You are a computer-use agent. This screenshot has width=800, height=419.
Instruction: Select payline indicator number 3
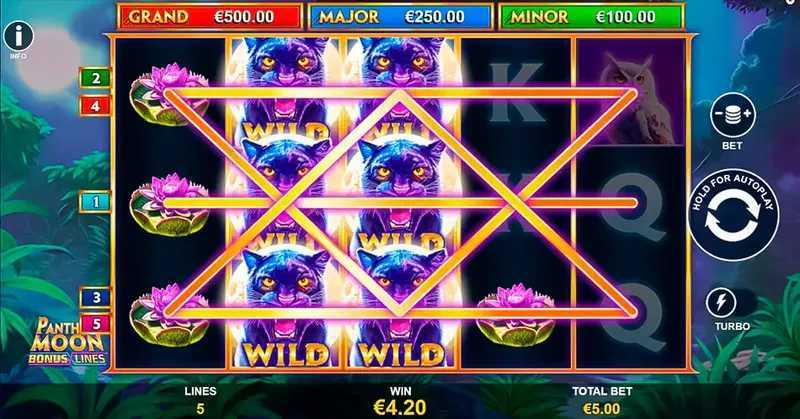[x=95, y=297]
